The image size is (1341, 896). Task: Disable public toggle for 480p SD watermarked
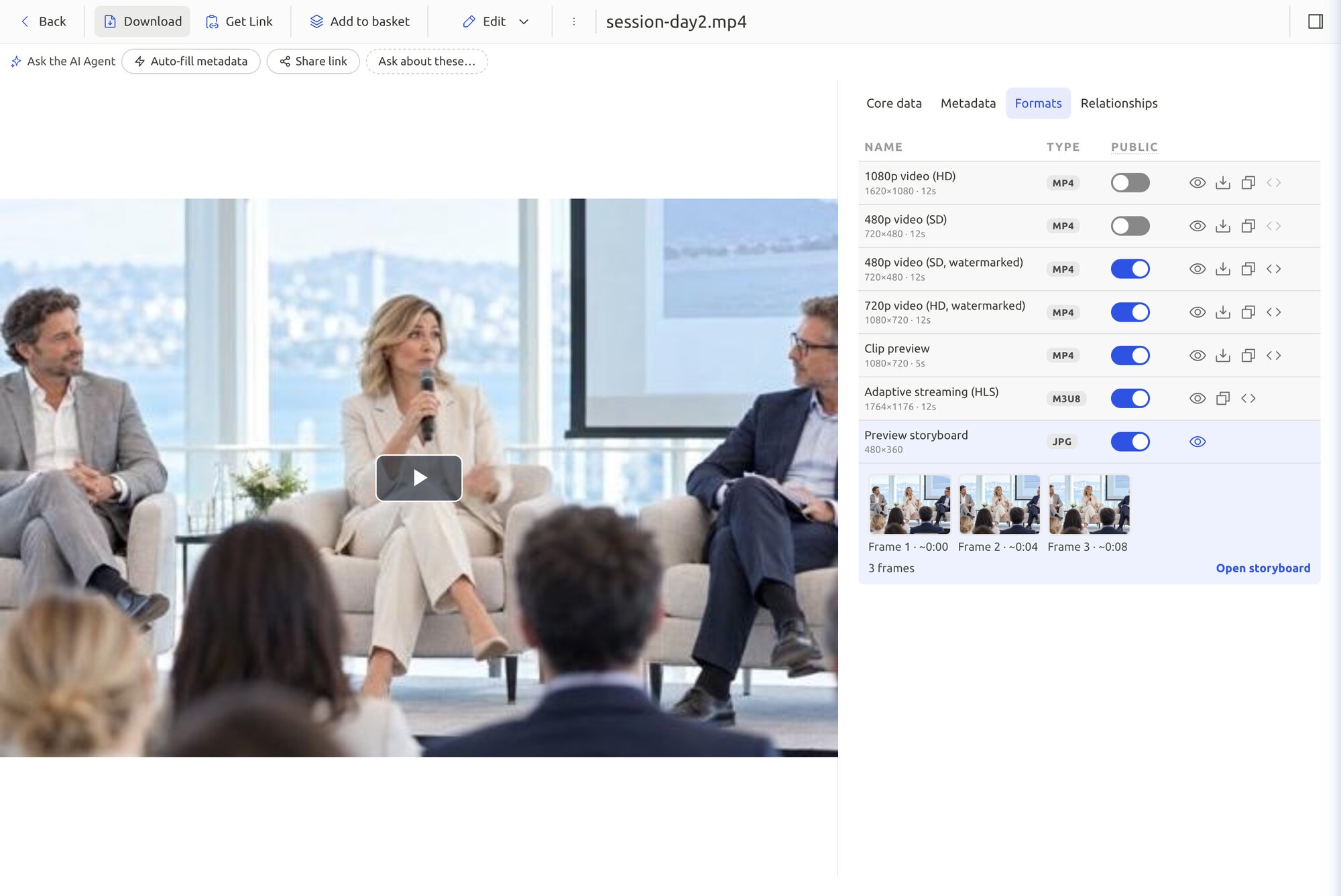click(1130, 269)
